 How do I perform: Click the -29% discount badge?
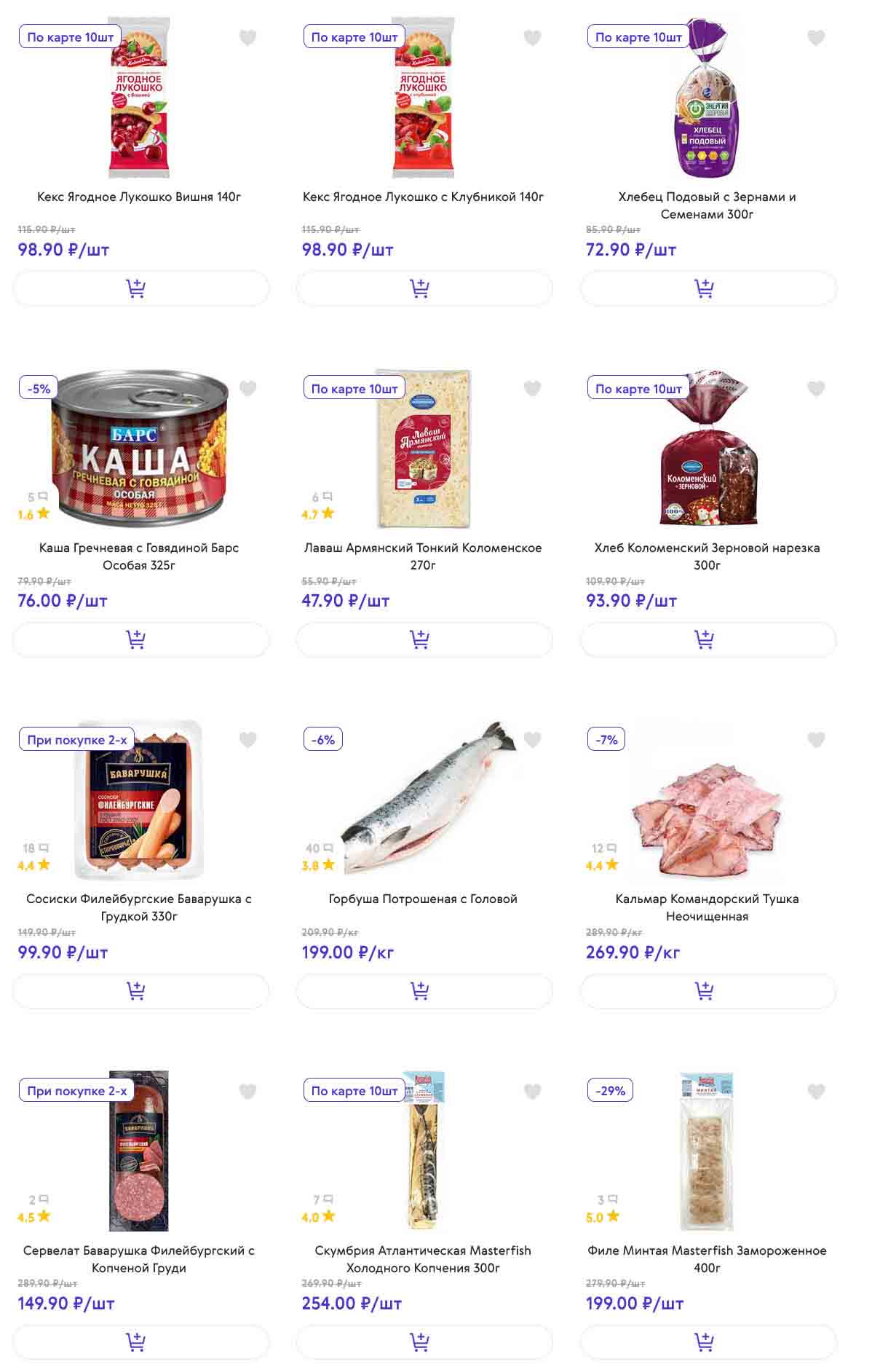[x=611, y=1090]
